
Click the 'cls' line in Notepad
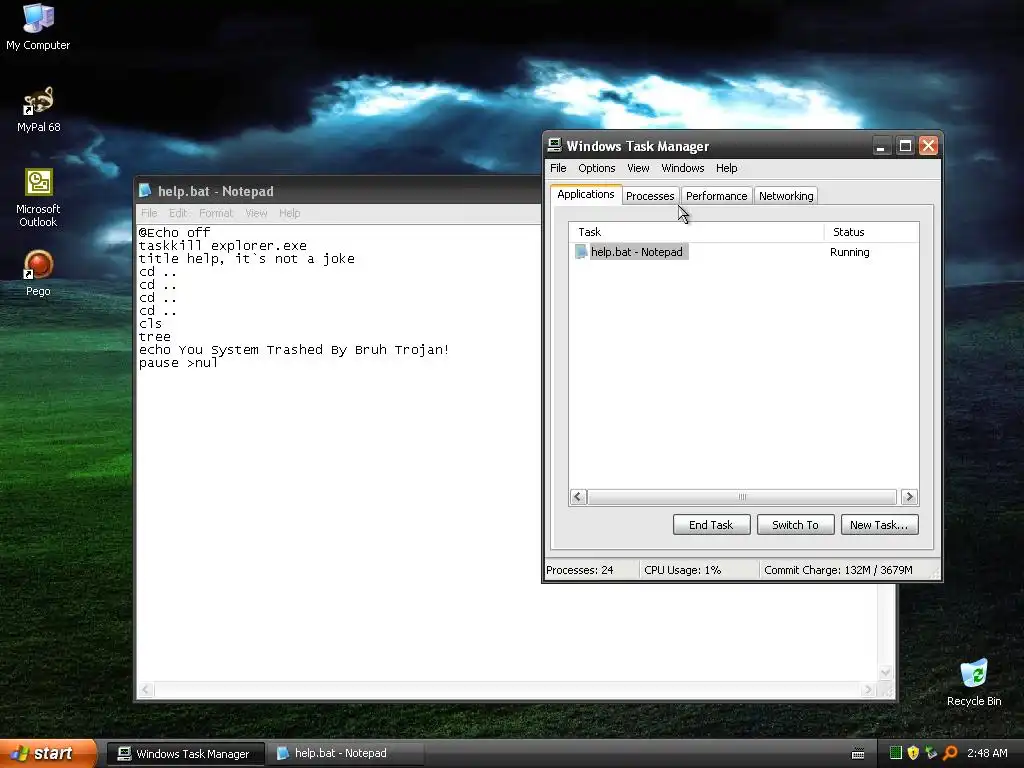point(150,324)
